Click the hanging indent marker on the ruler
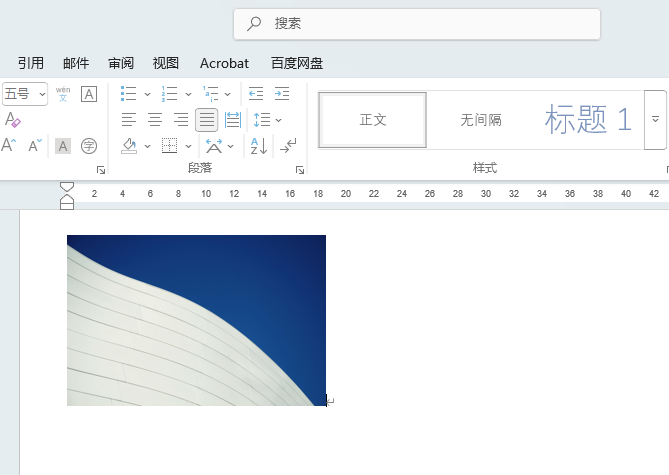This screenshot has height=475, width=669. coord(67,198)
